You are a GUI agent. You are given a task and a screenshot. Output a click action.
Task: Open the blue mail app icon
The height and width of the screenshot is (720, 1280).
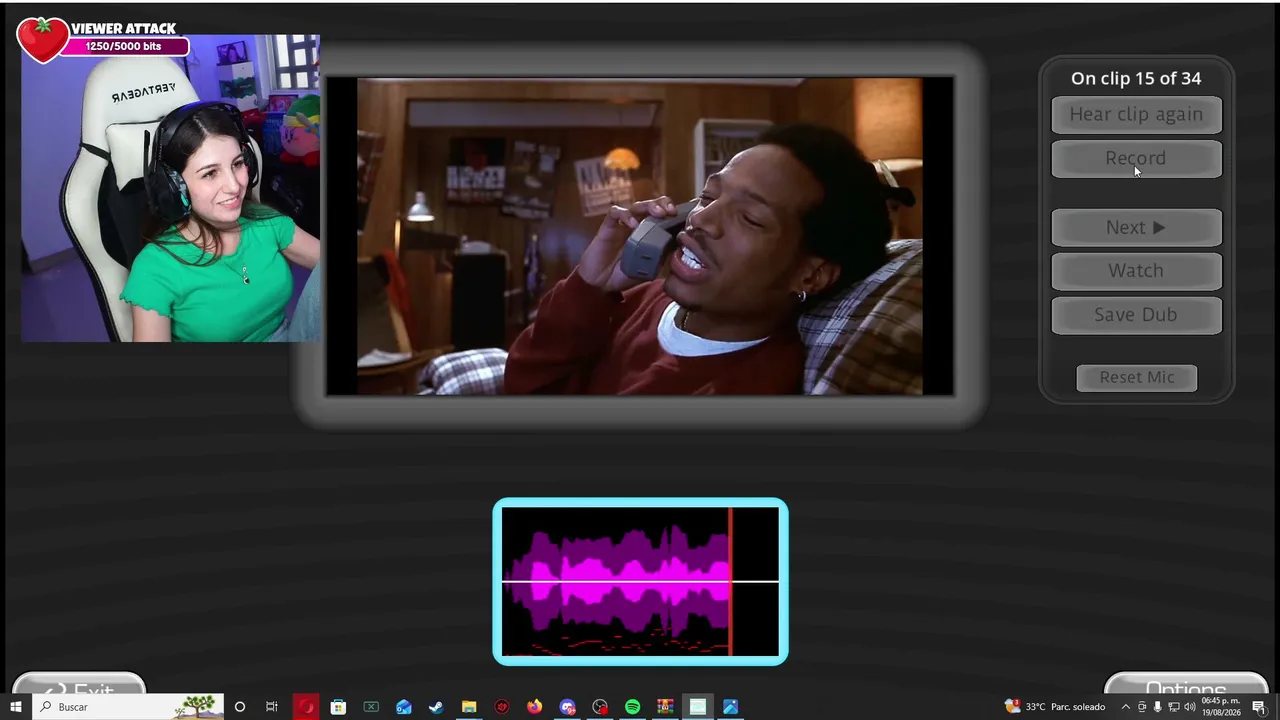[x=404, y=707]
